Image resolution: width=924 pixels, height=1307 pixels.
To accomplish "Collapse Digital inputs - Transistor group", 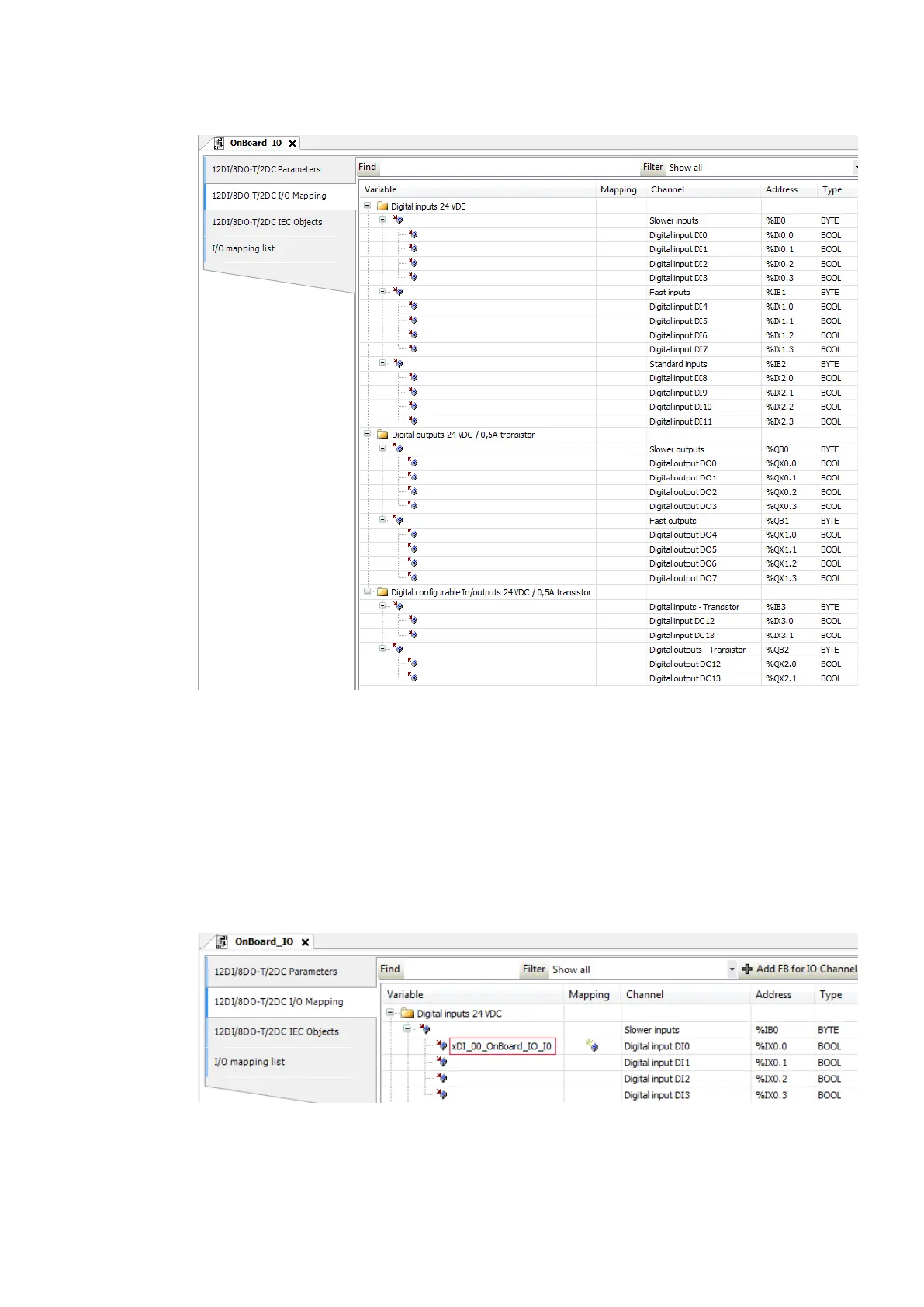I will point(382,606).
